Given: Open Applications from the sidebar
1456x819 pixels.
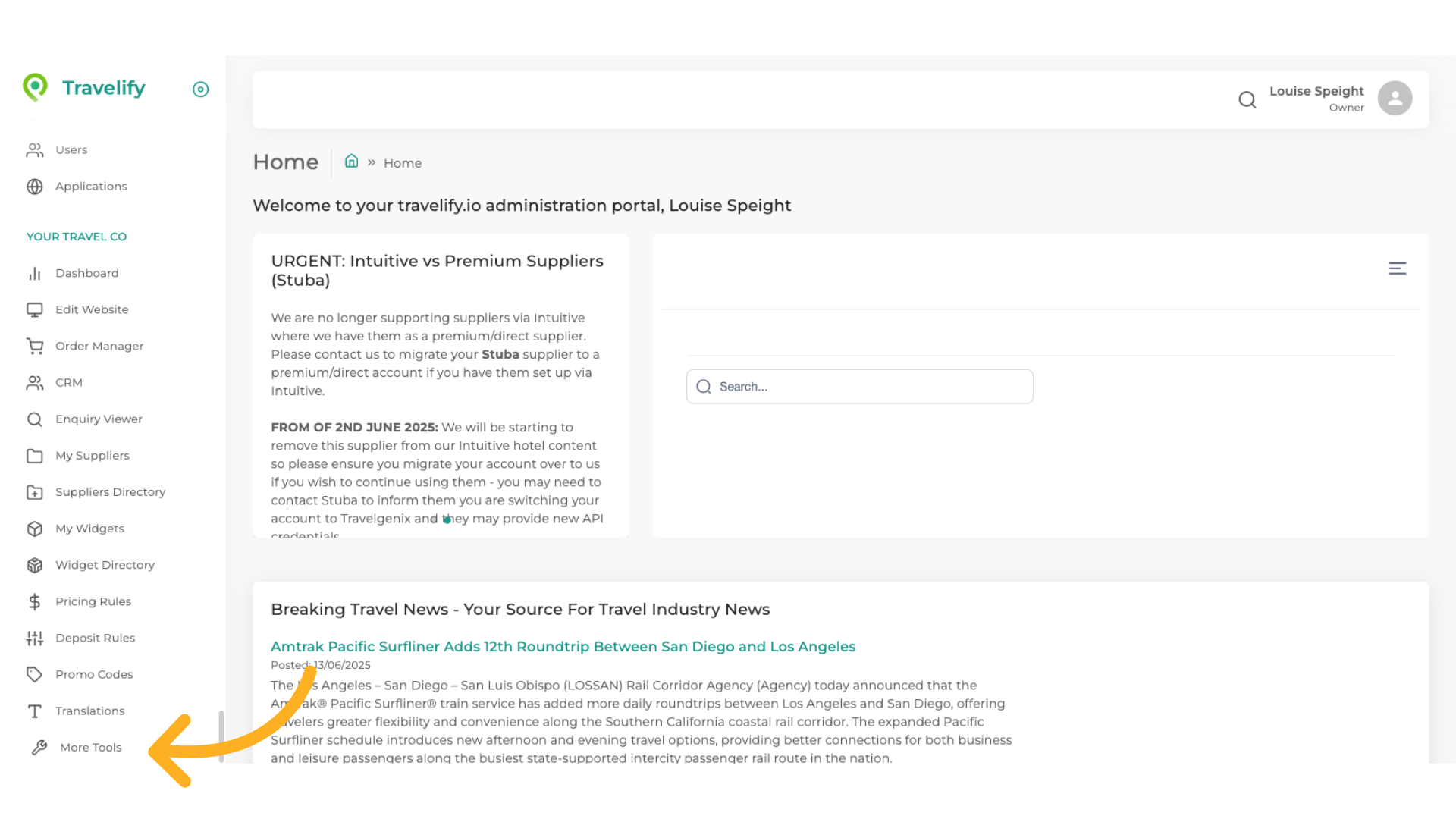Looking at the screenshot, I should (90, 187).
